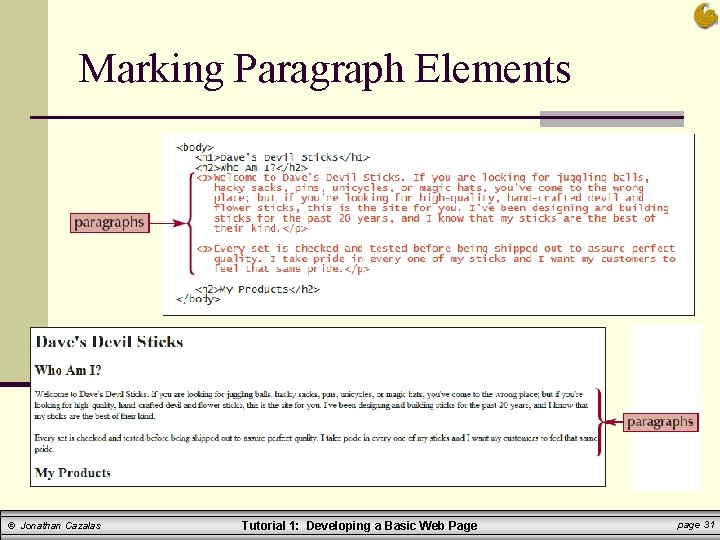
Task: Click the golden logo in the top corner
Action: click(706, 16)
